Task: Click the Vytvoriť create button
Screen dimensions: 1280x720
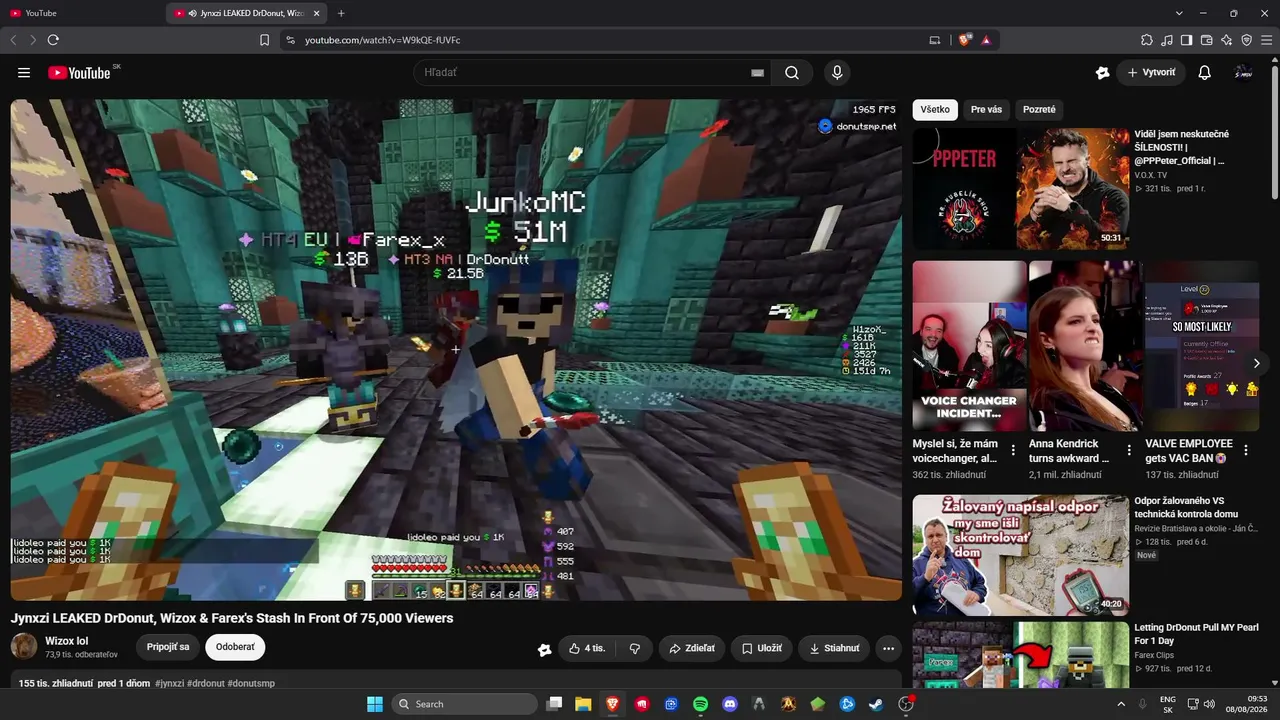Action: point(1151,73)
